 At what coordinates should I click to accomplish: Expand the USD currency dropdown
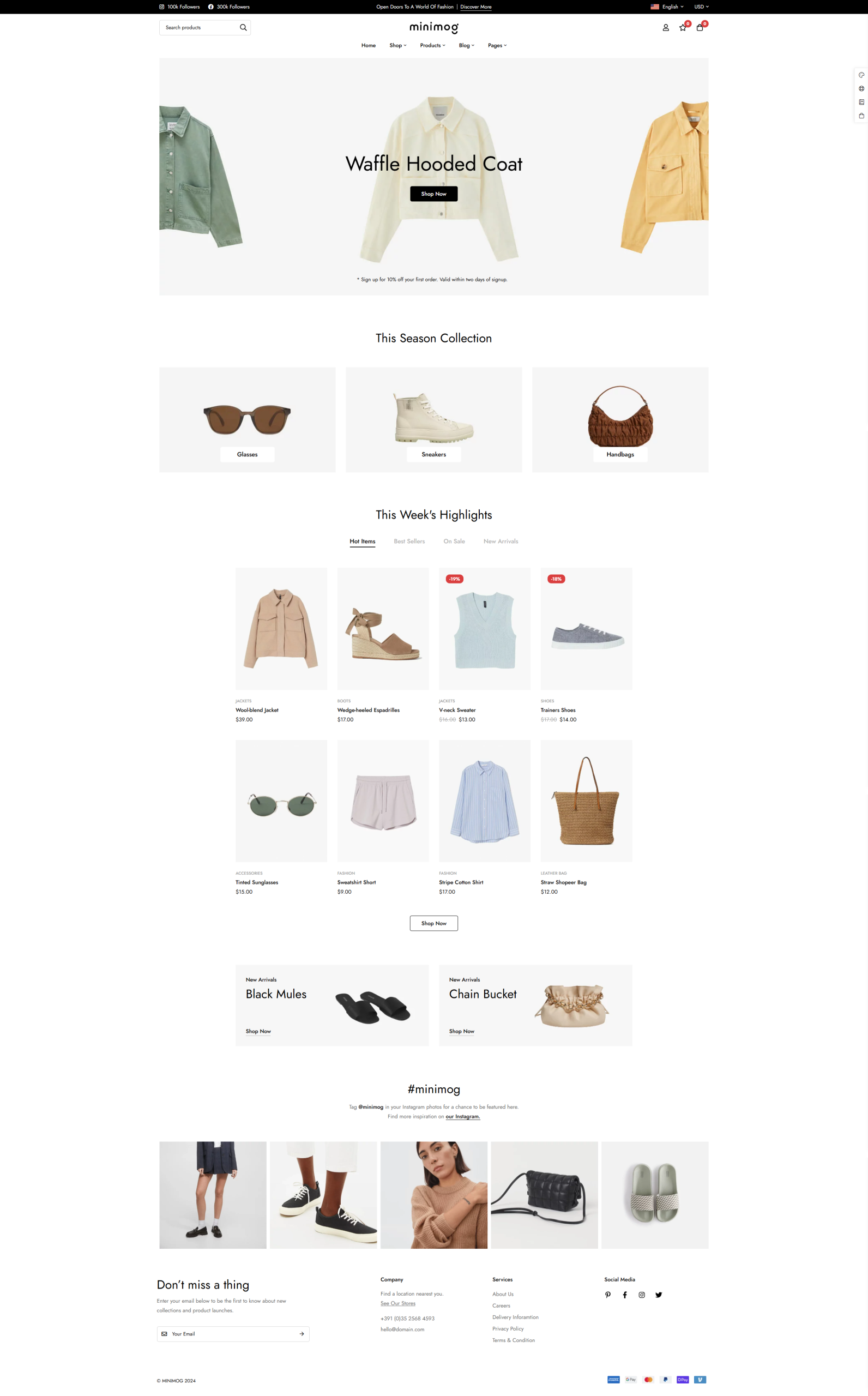pyautogui.click(x=702, y=7)
